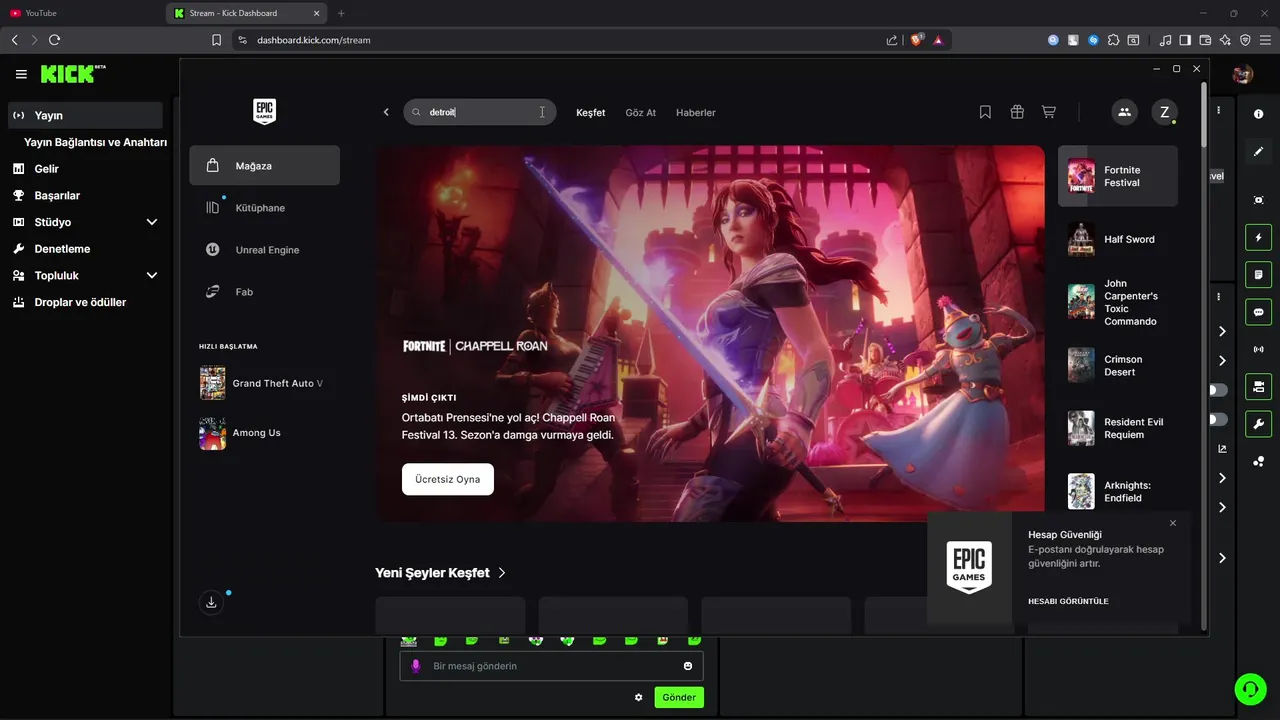Image resolution: width=1280 pixels, height=720 pixels.
Task: Bookmark this page in the browser
Action: point(216,40)
